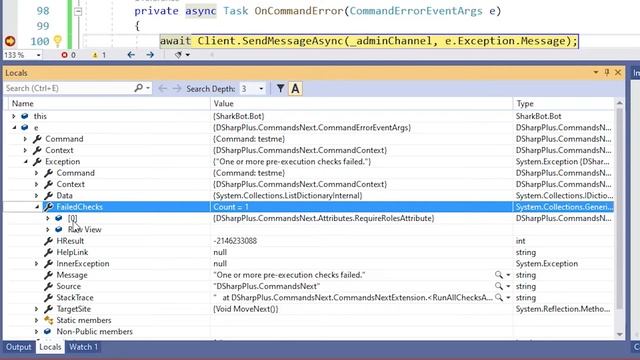This screenshot has height=360, width=640.
Task: Open visualizer dropdown arrow on Message row
Action: (x=508, y=275)
